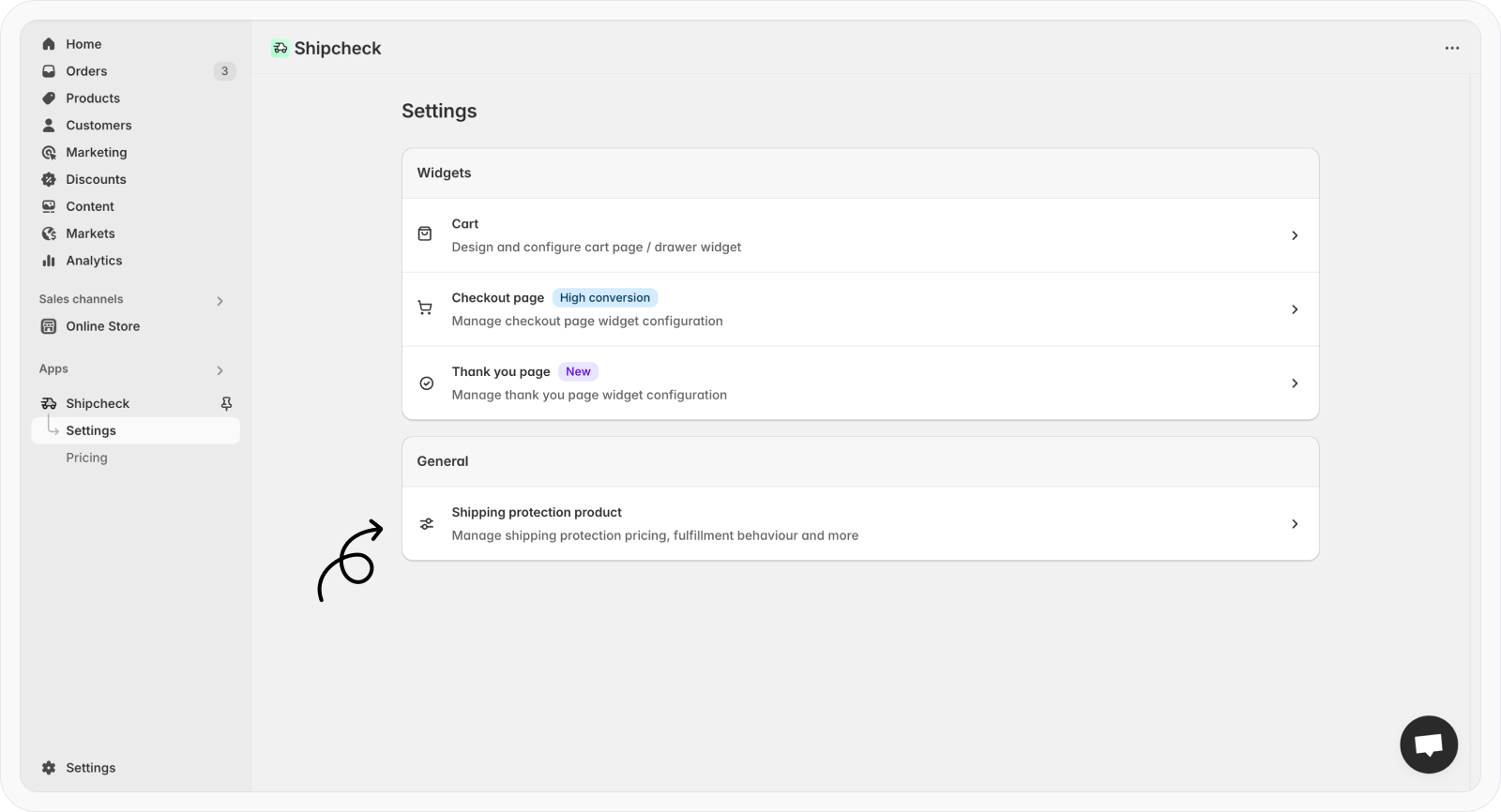1501x812 pixels.
Task: Click the Products tag icon
Action: (49, 98)
